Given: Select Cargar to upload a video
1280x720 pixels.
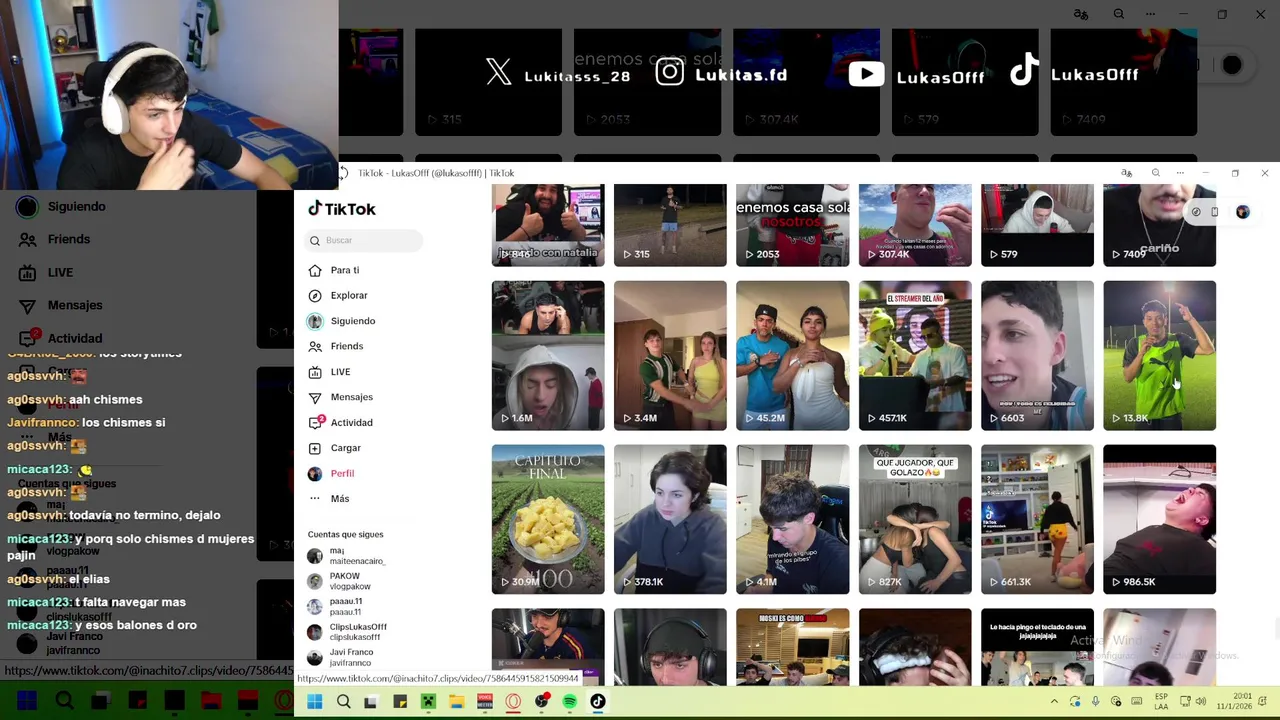Looking at the screenshot, I should pyautogui.click(x=345, y=448).
